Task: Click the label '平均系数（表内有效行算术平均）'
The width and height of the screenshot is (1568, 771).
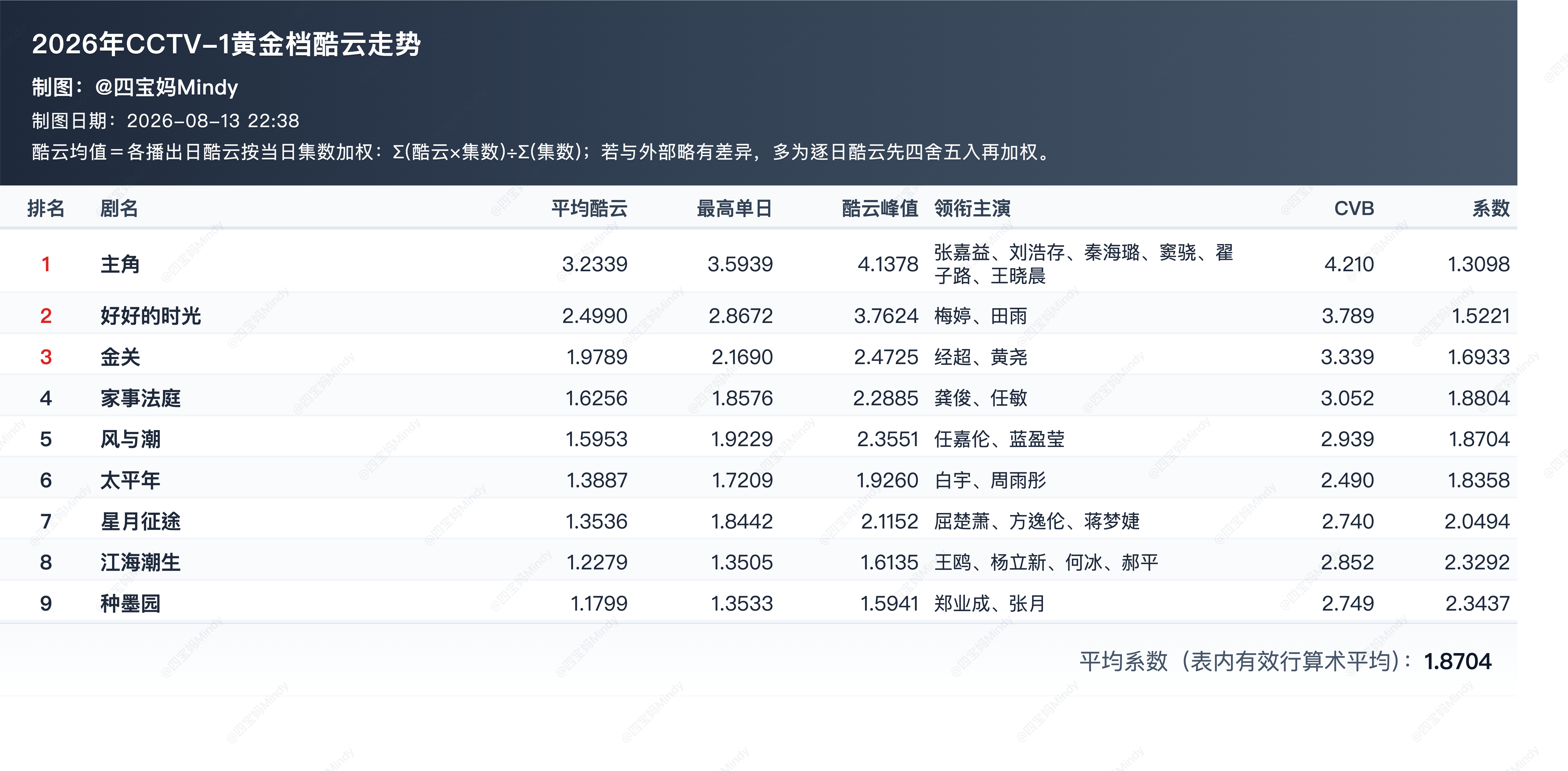Action: tap(1245, 661)
